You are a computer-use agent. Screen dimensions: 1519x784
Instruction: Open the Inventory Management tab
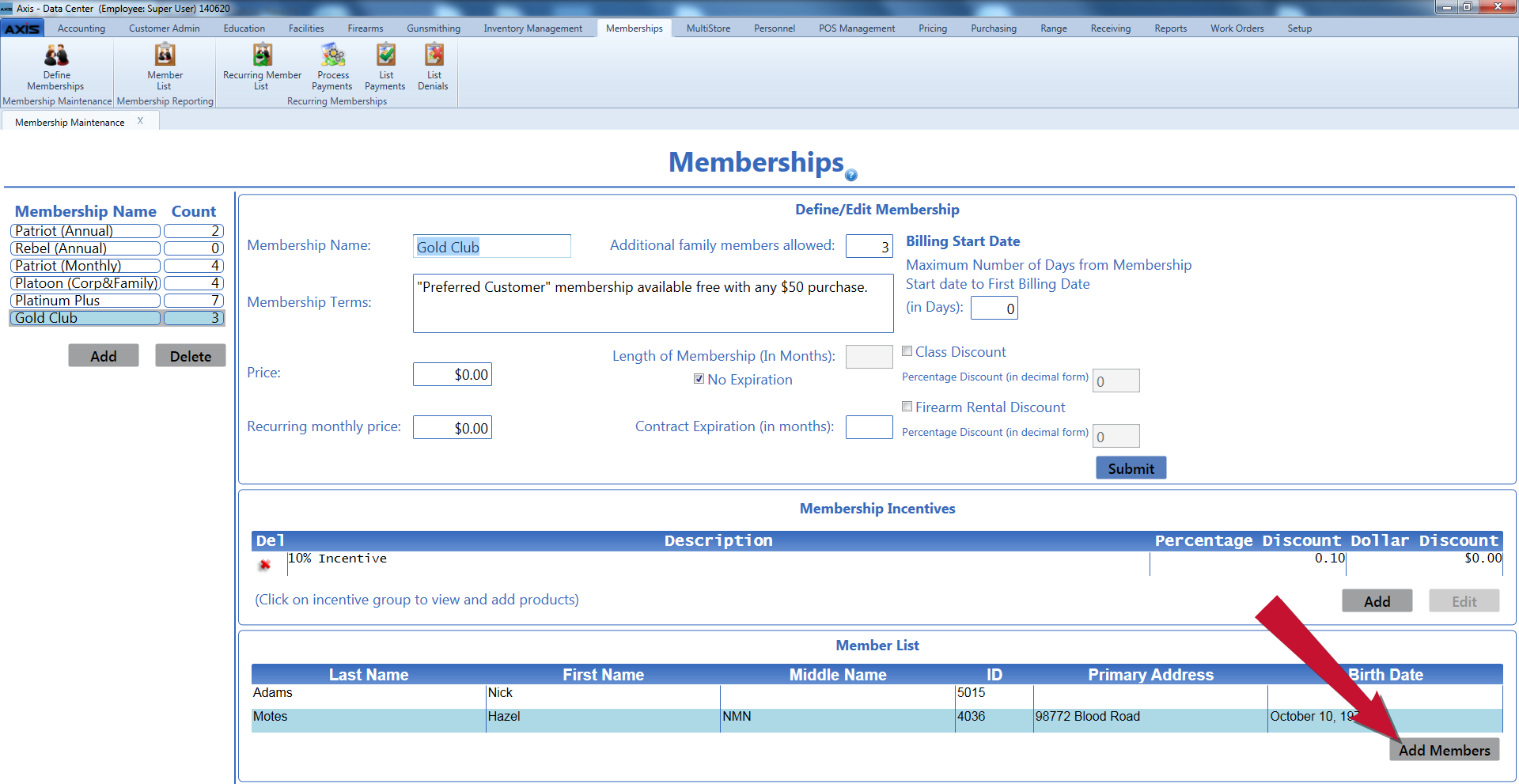click(533, 28)
